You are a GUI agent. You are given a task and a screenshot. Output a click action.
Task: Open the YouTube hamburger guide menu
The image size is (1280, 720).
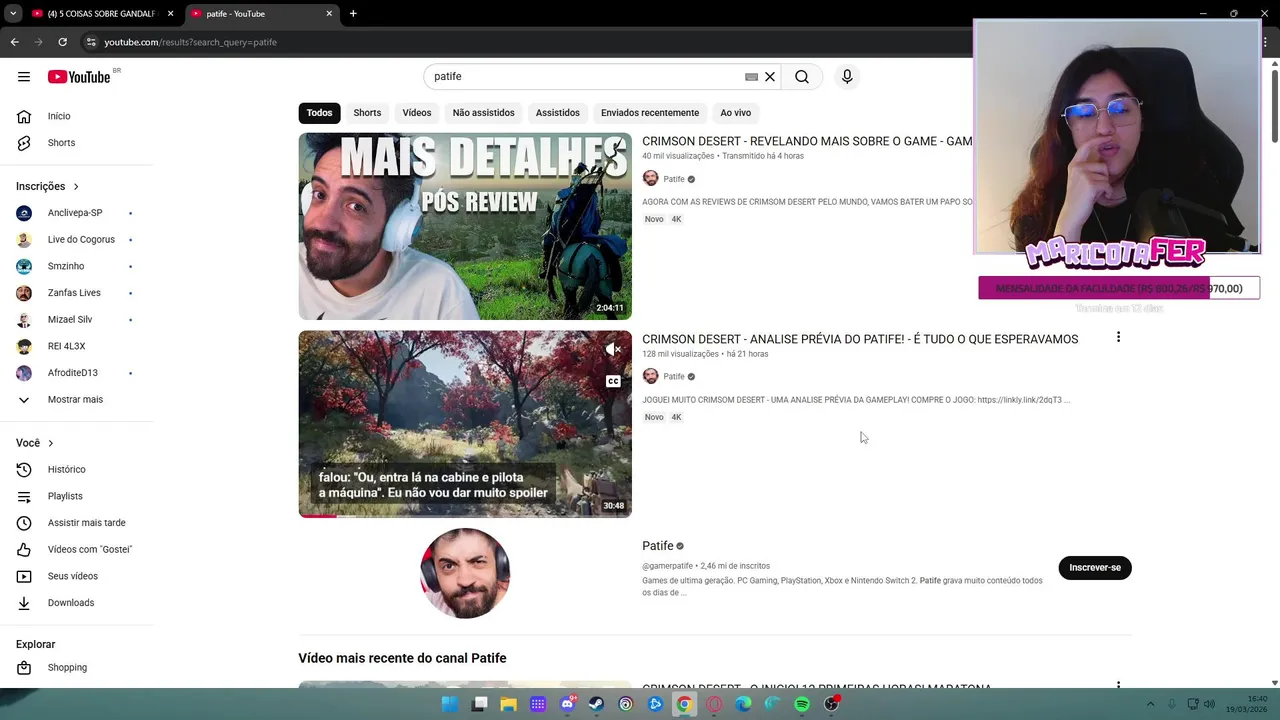24,77
